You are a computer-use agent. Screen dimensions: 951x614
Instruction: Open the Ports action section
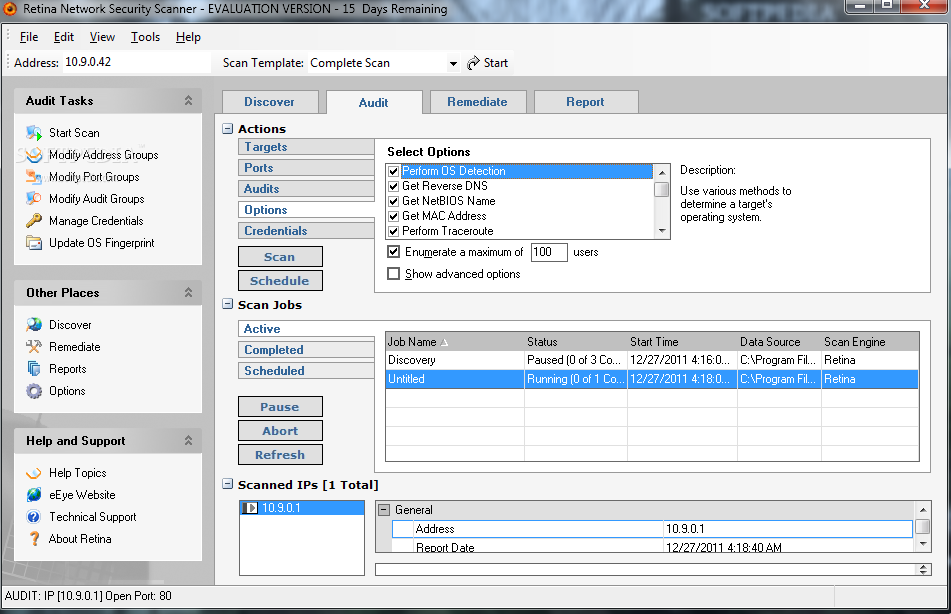click(x=306, y=168)
